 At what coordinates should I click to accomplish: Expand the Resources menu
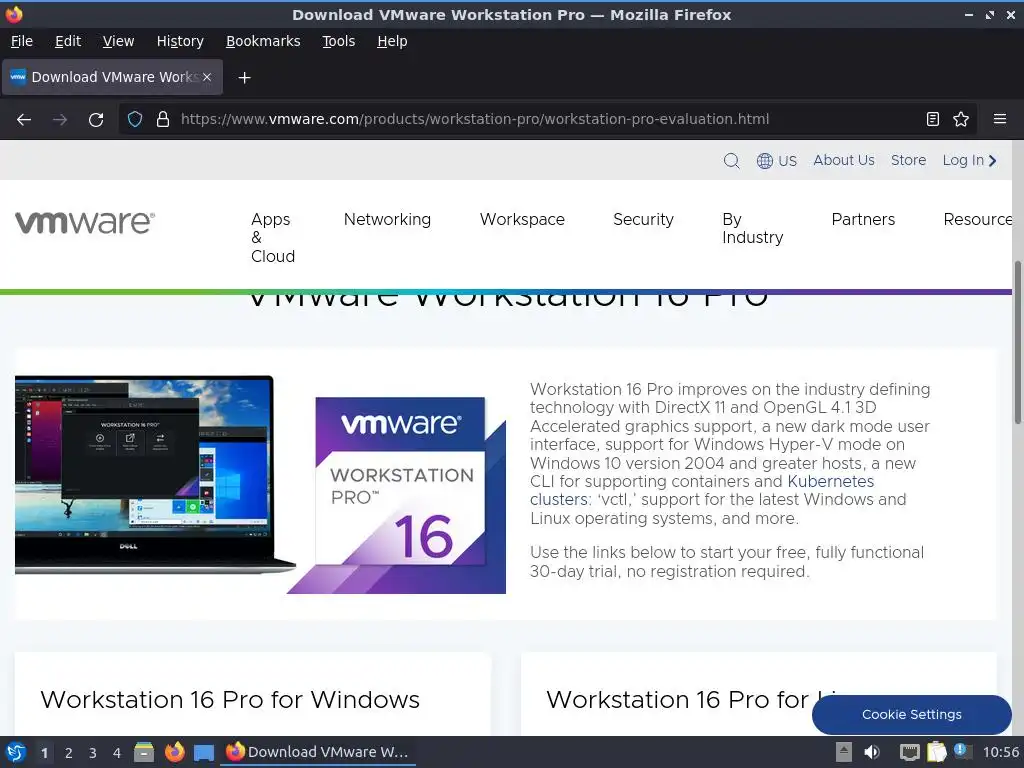pos(978,219)
